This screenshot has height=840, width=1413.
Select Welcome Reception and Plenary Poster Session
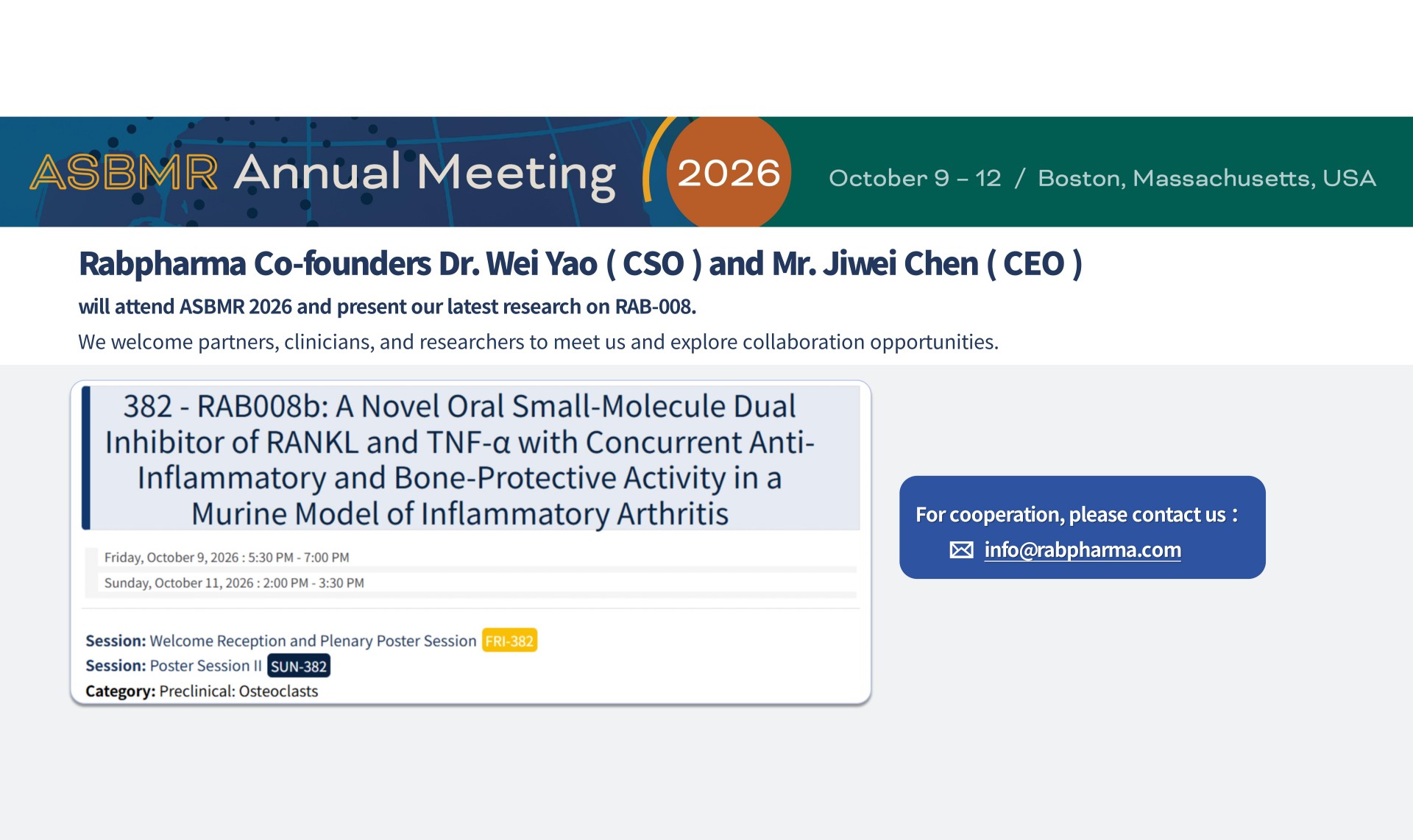(313, 641)
